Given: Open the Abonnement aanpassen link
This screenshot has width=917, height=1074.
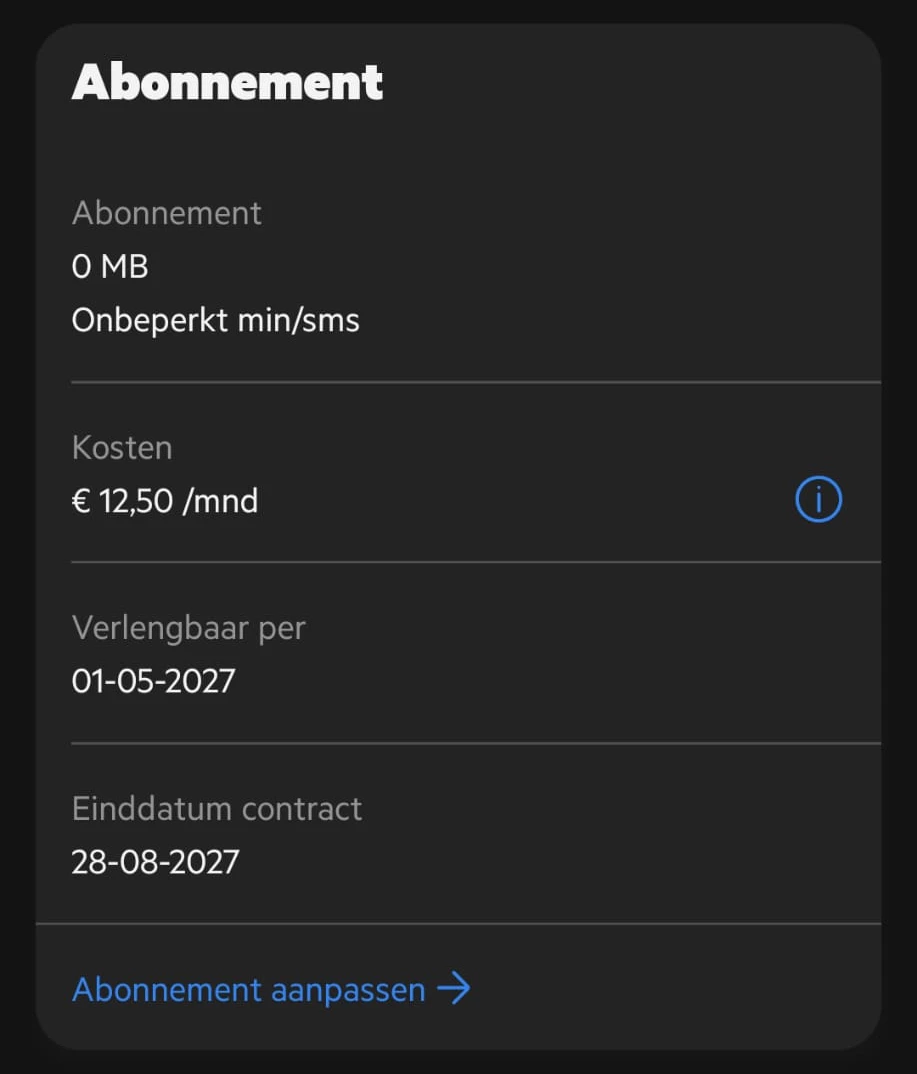Looking at the screenshot, I should [x=249, y=990].
